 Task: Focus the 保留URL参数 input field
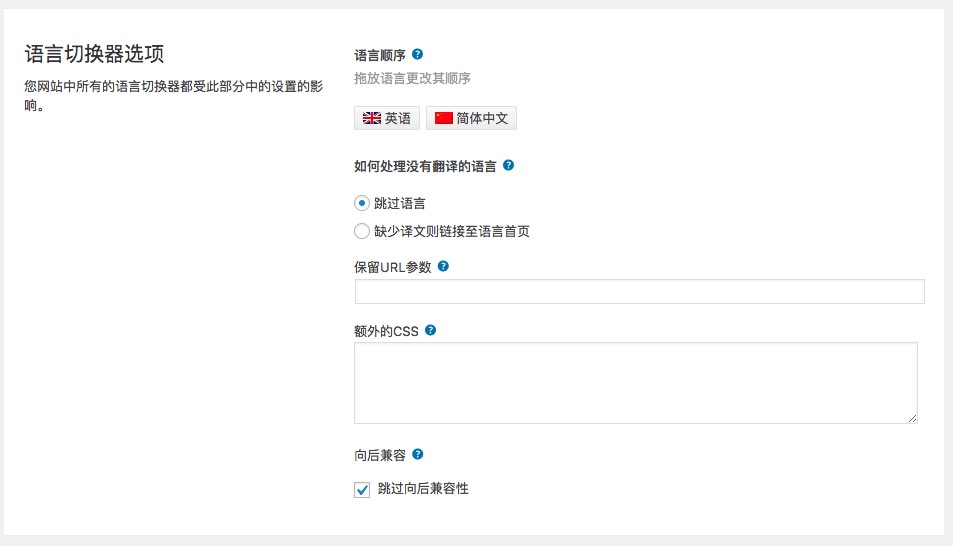[639, 292]
